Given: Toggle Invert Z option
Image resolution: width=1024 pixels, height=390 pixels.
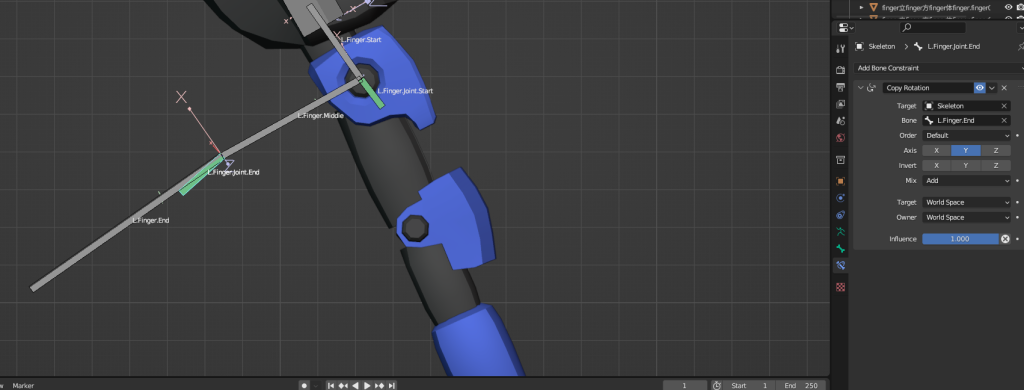Looking at the screenshot, I should coord(995,165).
